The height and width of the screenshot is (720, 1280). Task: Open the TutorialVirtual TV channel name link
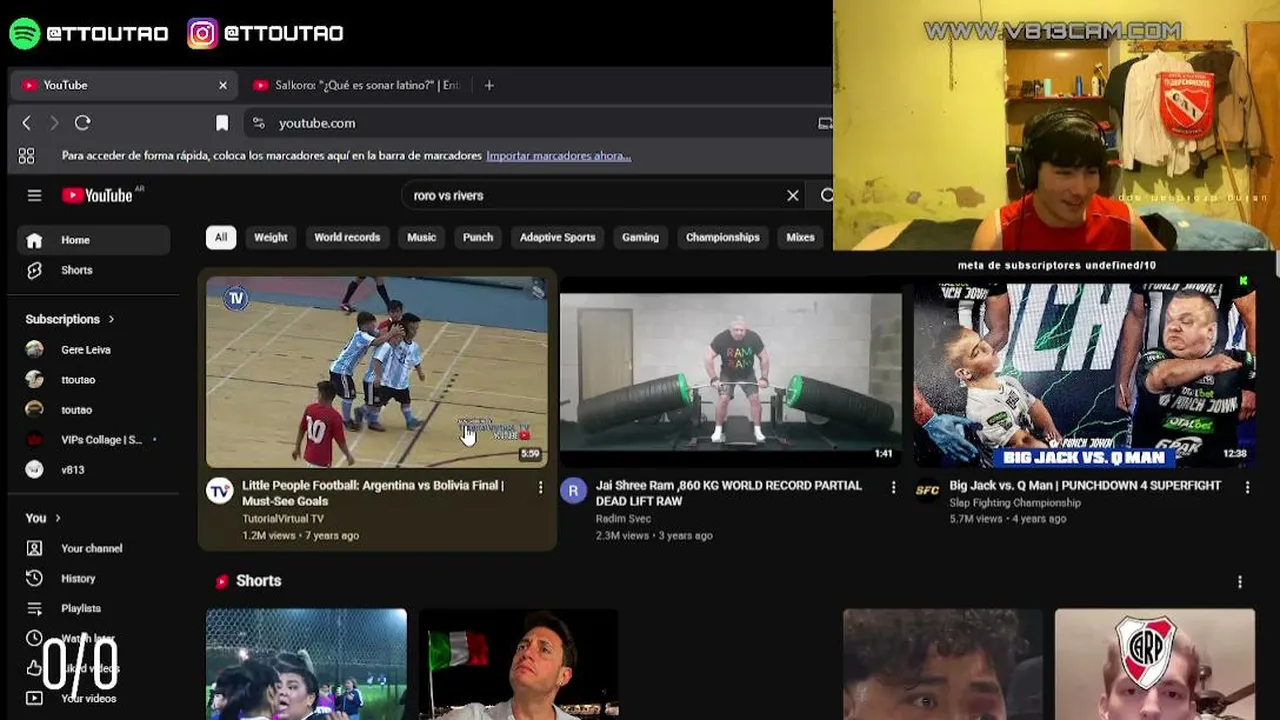[283, 519]
